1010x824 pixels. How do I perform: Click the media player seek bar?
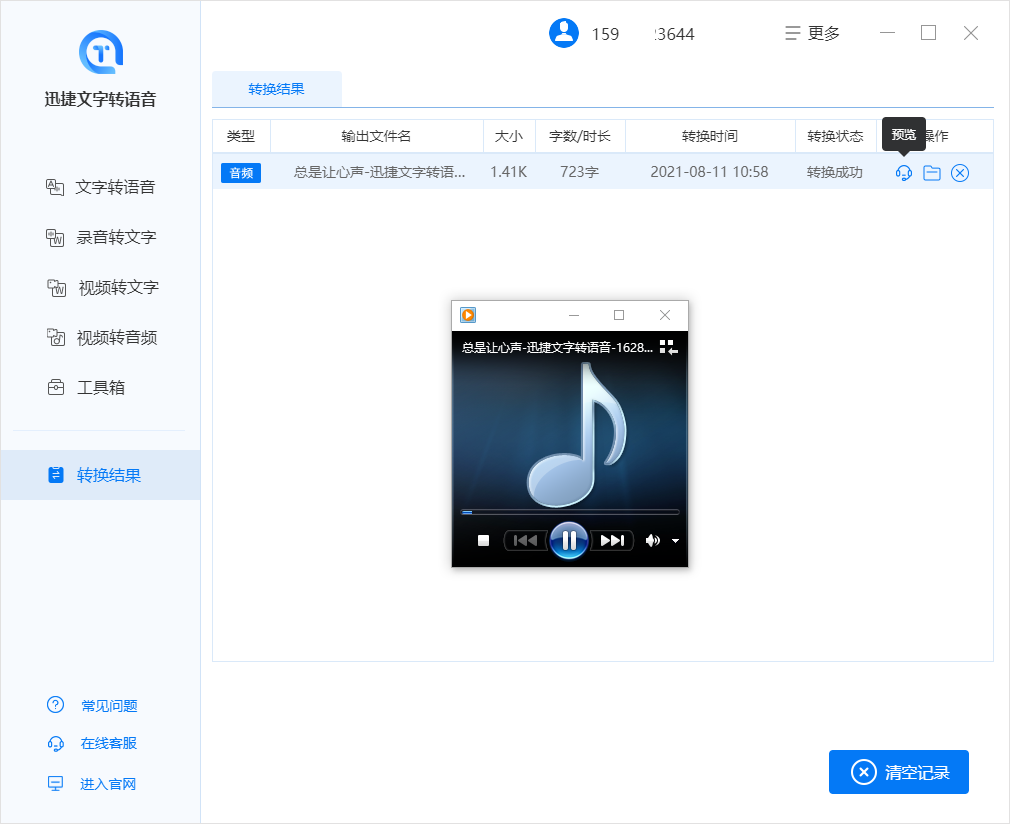[569, 512]
